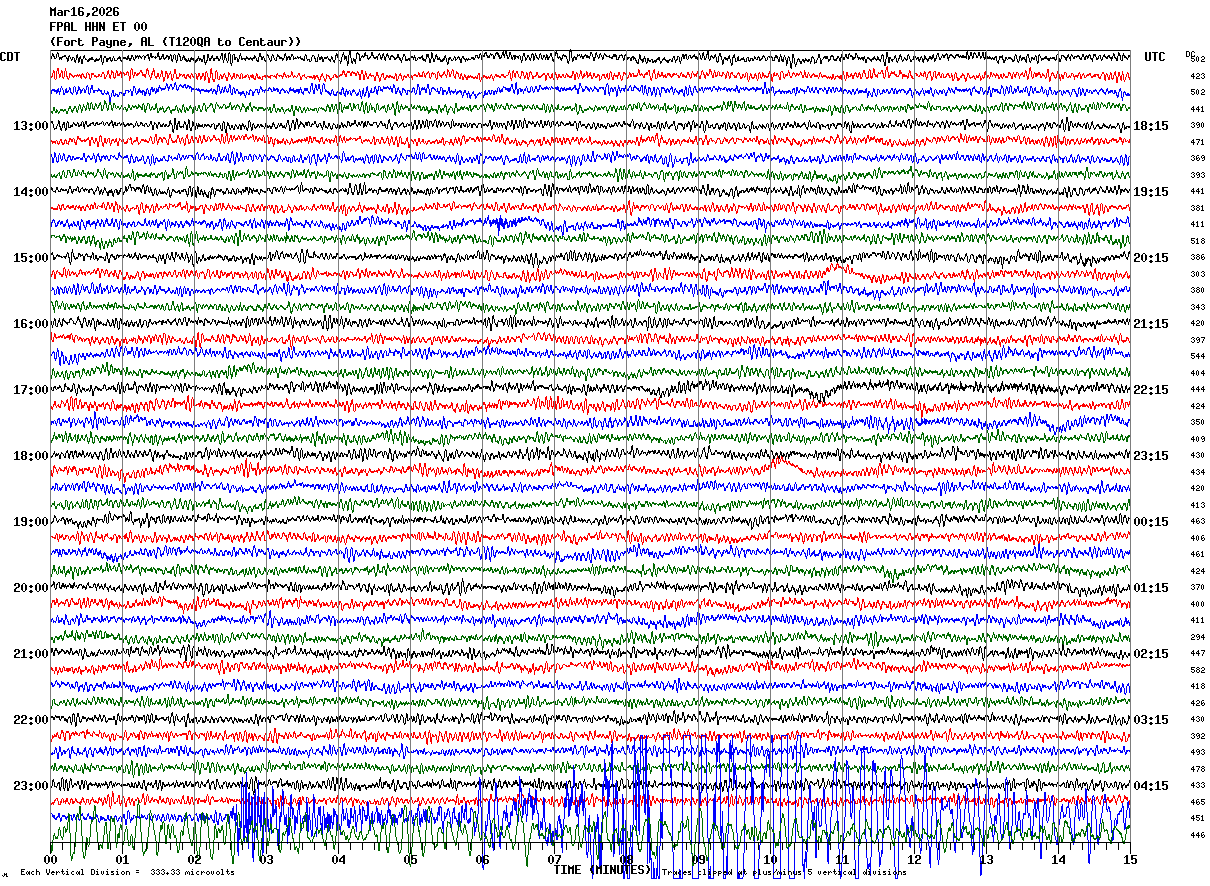Click the 19:00 CDT time label

tap(30, 522)
